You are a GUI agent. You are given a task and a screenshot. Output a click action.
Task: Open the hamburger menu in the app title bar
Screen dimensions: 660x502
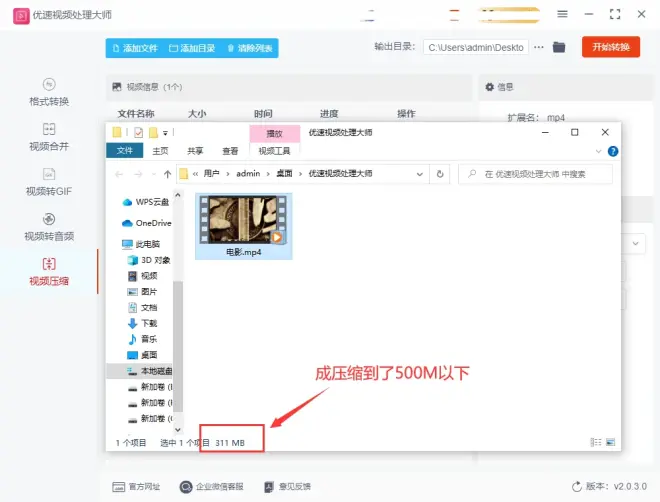pos(562,14)
